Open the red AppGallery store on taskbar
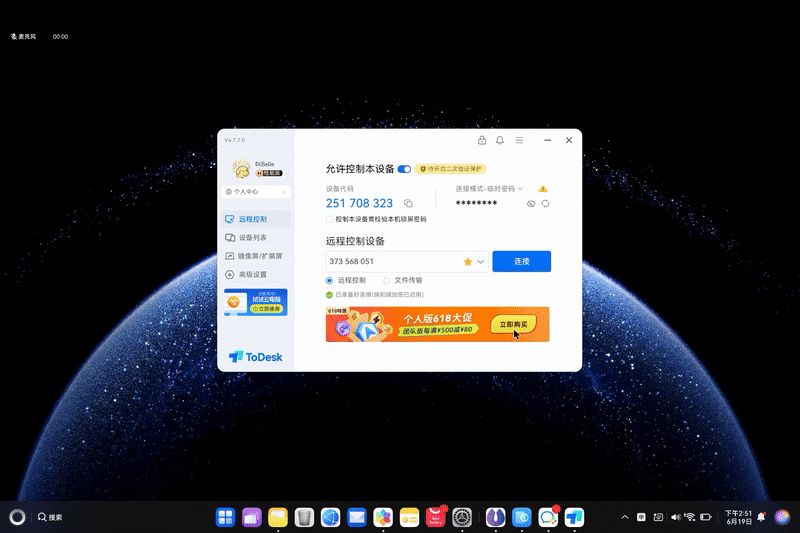 click(x=436, y=517)
